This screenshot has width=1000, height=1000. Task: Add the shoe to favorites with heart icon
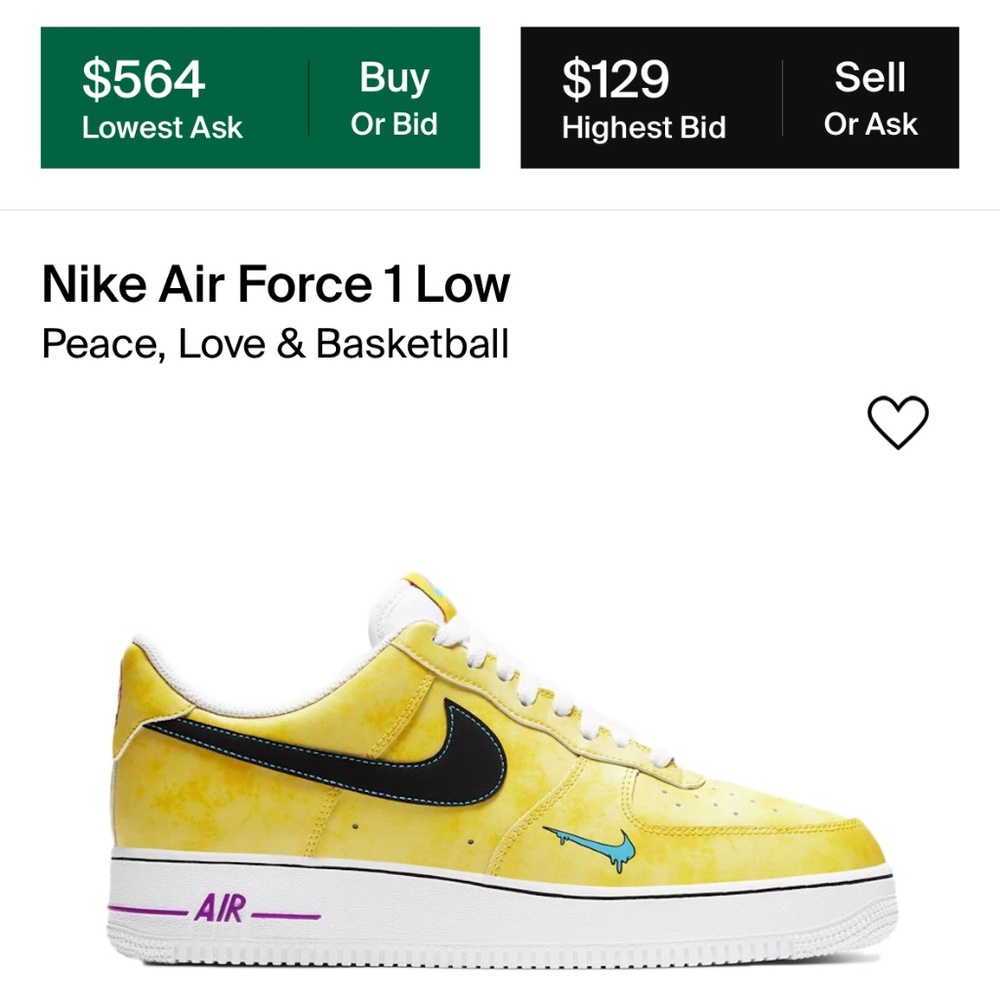pyautogui.click(x=897, y=424)
